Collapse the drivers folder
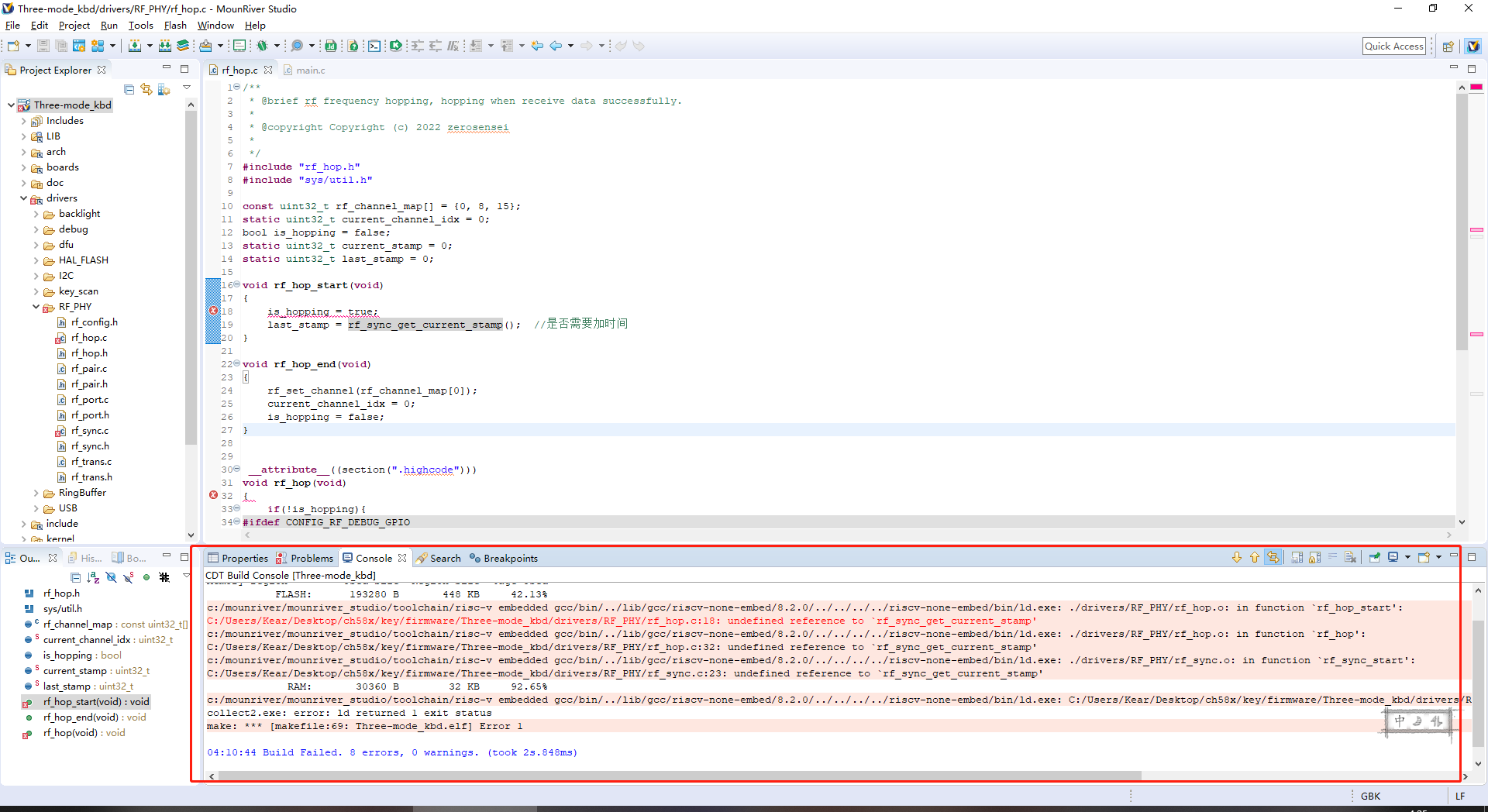 pyautogui.click(x=24, y=198)
